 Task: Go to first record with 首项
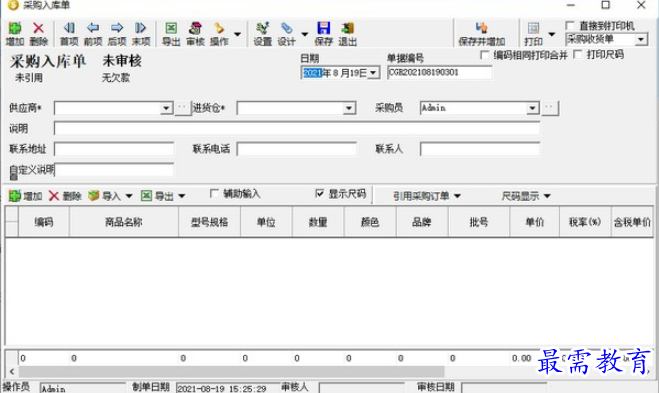[69, 34]
